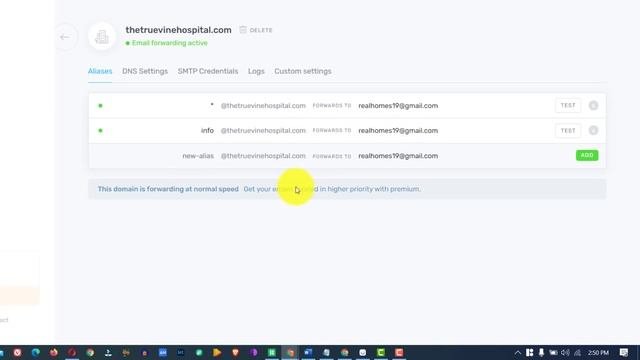
Task: Open the purple round taskbar icon
Action: [253, 352]
